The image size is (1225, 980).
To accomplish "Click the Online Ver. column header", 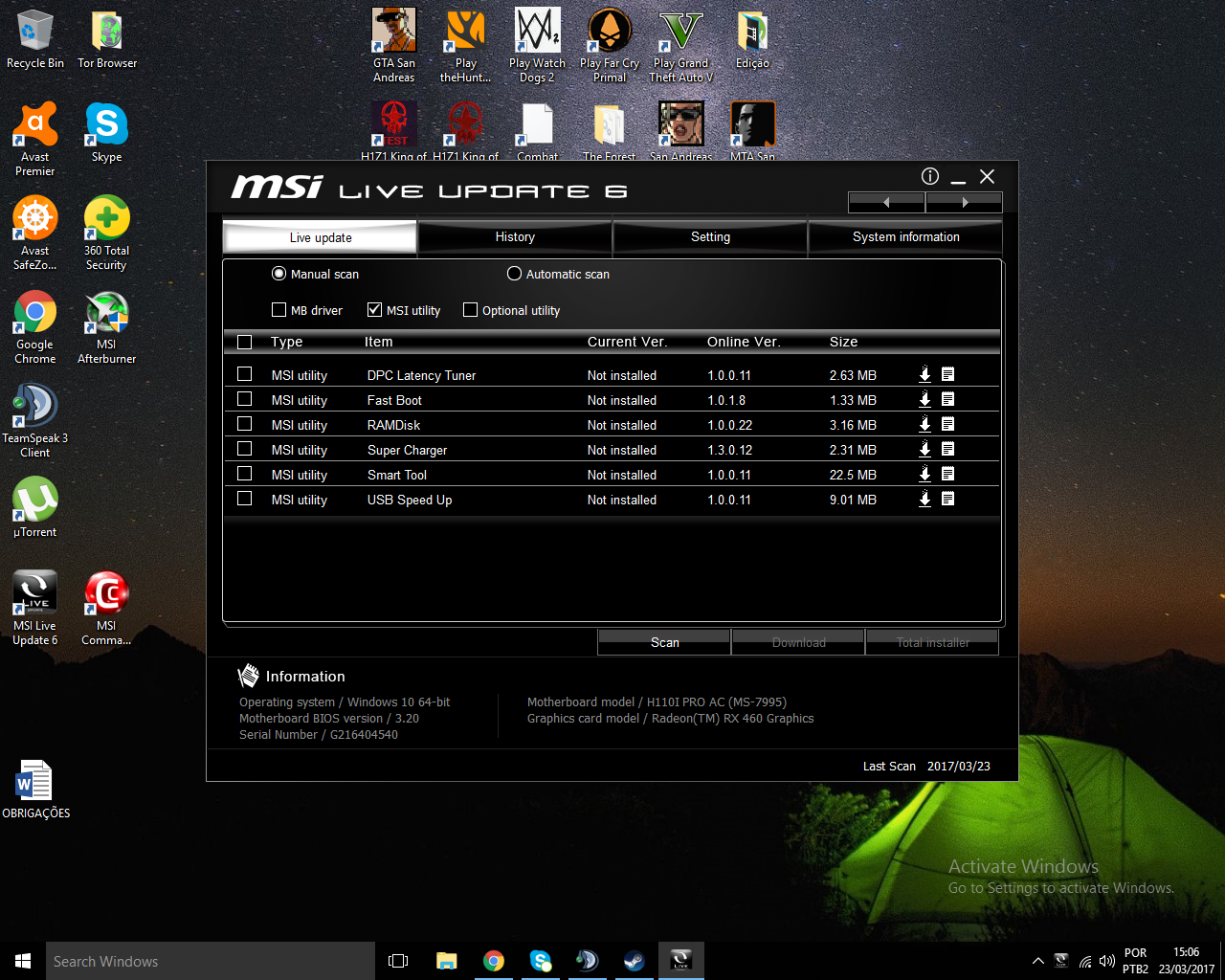I will point(744,342).
